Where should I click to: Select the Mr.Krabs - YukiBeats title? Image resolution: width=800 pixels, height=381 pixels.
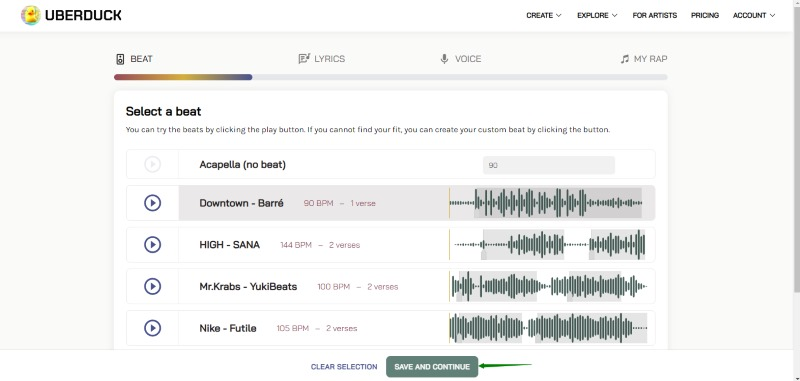pyautogui.click(x=248, y=287)
